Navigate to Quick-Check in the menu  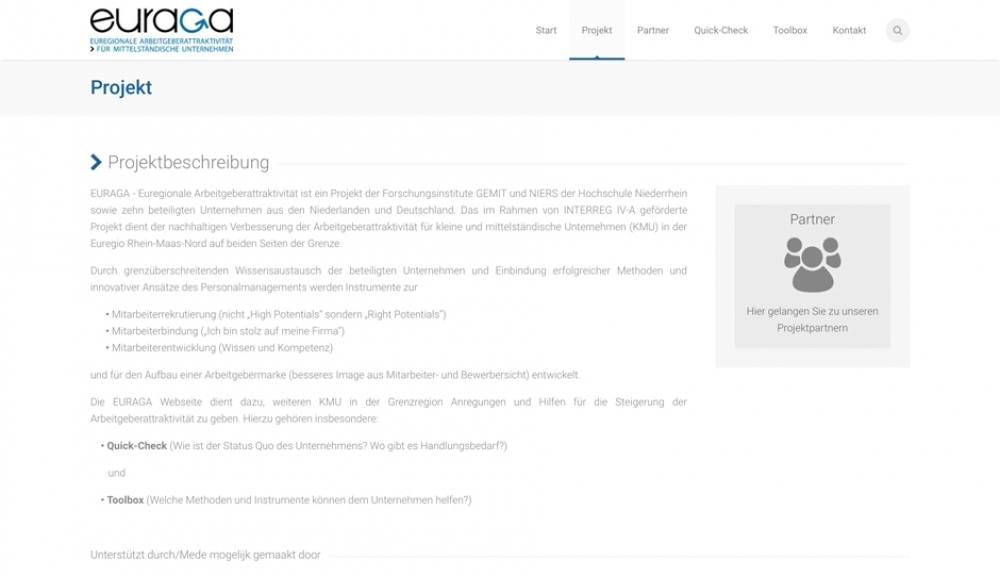point(721,30)
